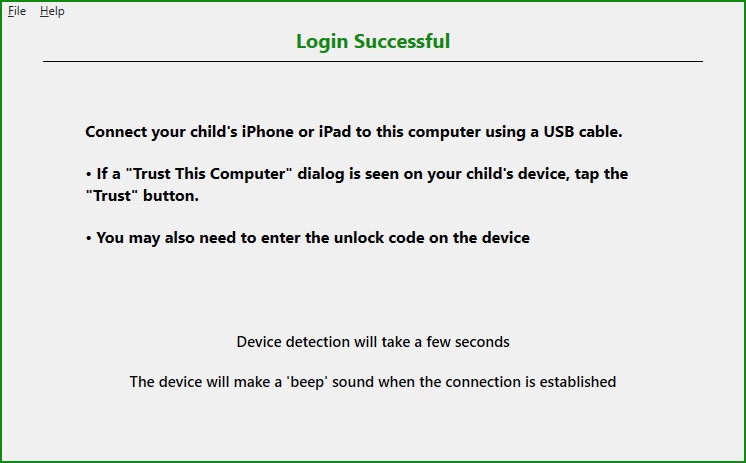This screenshot has width=746, height=463.
Task: Click the word iPad in the instructions
Action: click(x=334, y=132)
